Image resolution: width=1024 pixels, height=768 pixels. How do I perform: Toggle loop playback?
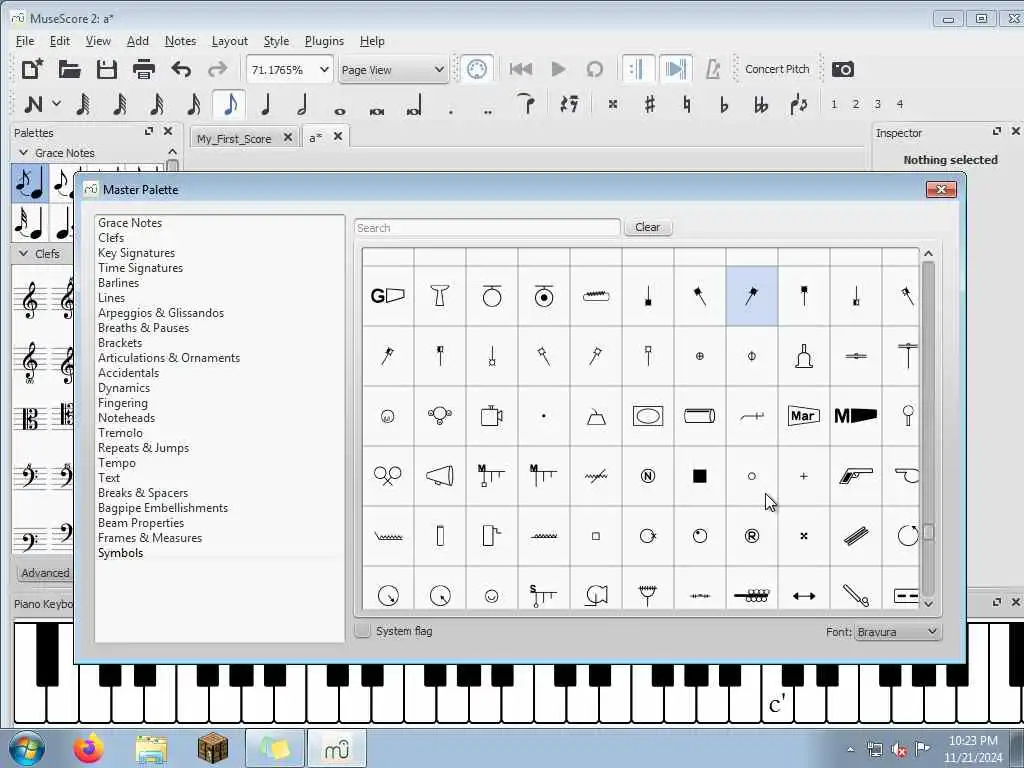click(x=594, y=69)
